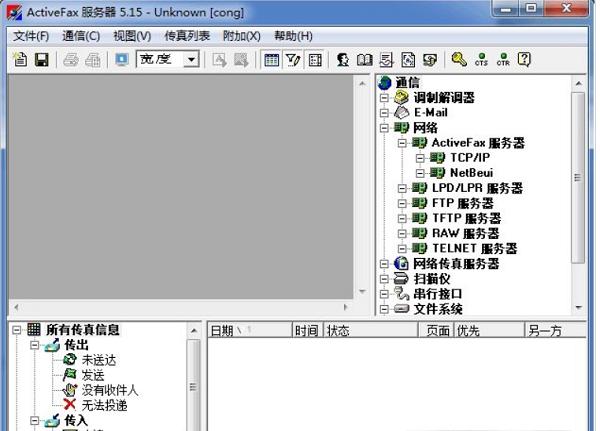The width and height of the screenshot is (600, 431).
Task: Click the new fax document icon
Action: pos(20,60)
